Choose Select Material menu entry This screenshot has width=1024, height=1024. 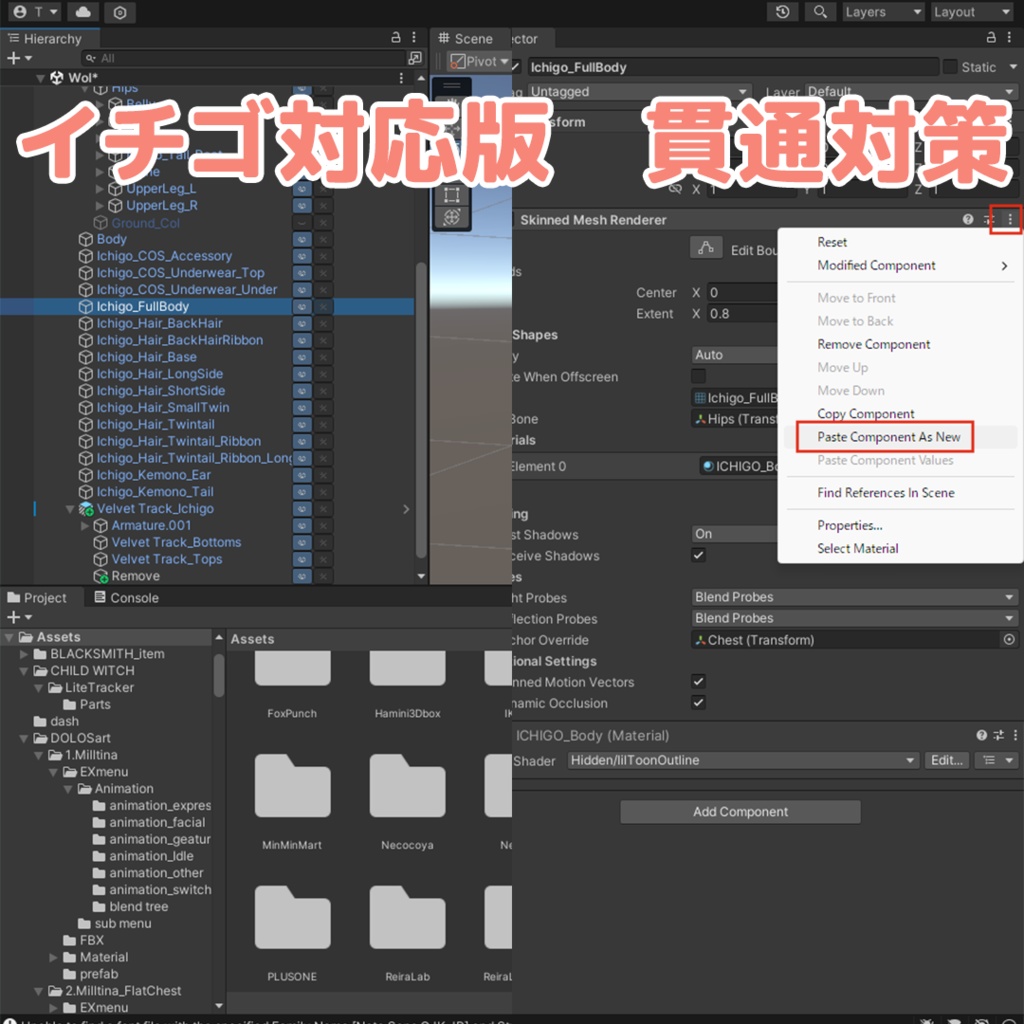click(x=857, y=549)
